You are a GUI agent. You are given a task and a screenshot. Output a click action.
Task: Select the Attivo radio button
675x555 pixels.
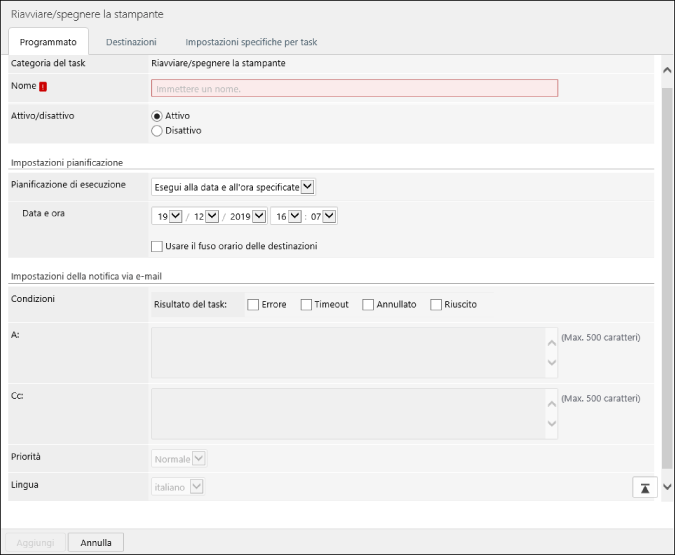tap(156, 116)
